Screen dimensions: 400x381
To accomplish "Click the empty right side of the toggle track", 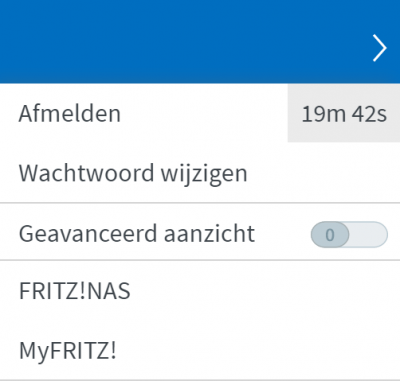I will tap(368, 234).
